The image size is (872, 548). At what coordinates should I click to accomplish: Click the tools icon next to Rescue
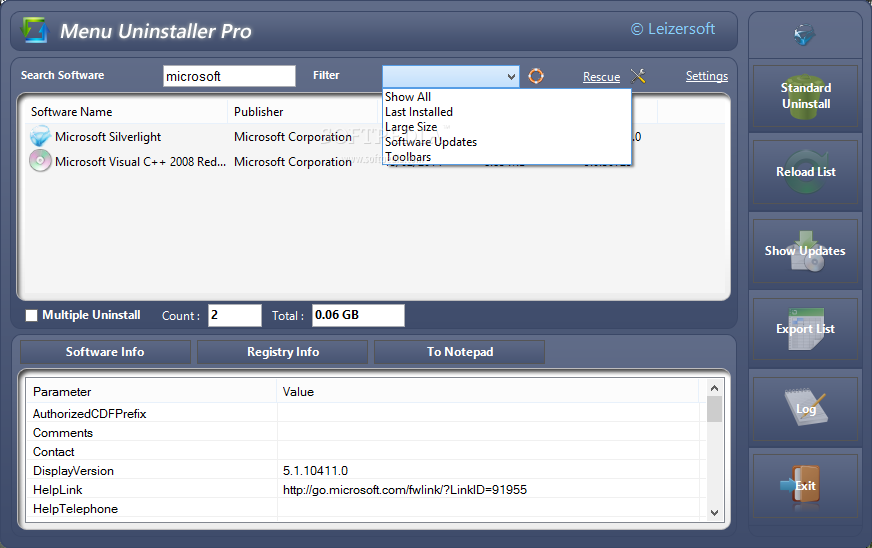coord(638,76)
